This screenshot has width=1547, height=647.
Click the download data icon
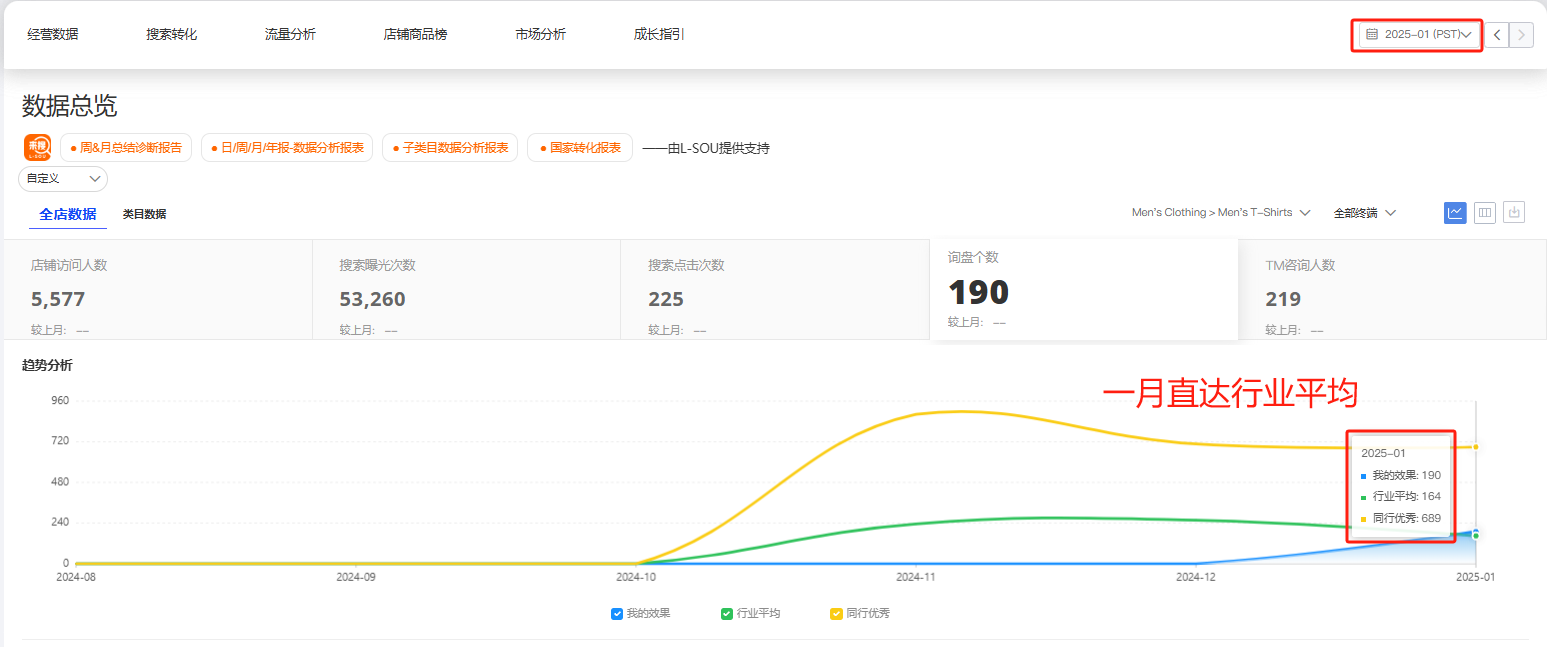tap(1514, 212)
